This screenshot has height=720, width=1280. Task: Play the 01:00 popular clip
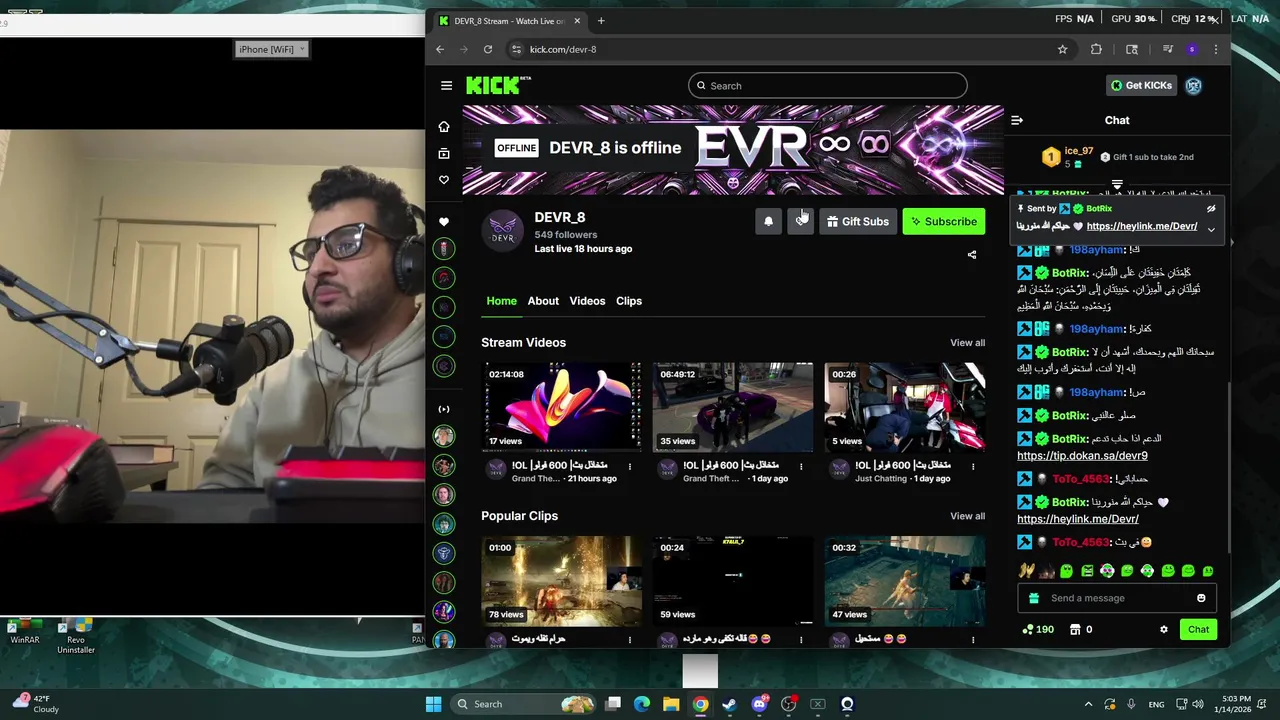click(x=561, y=581)
